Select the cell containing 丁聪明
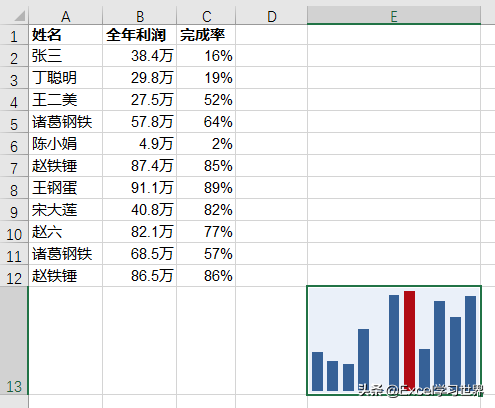 (x=66, y=78)
